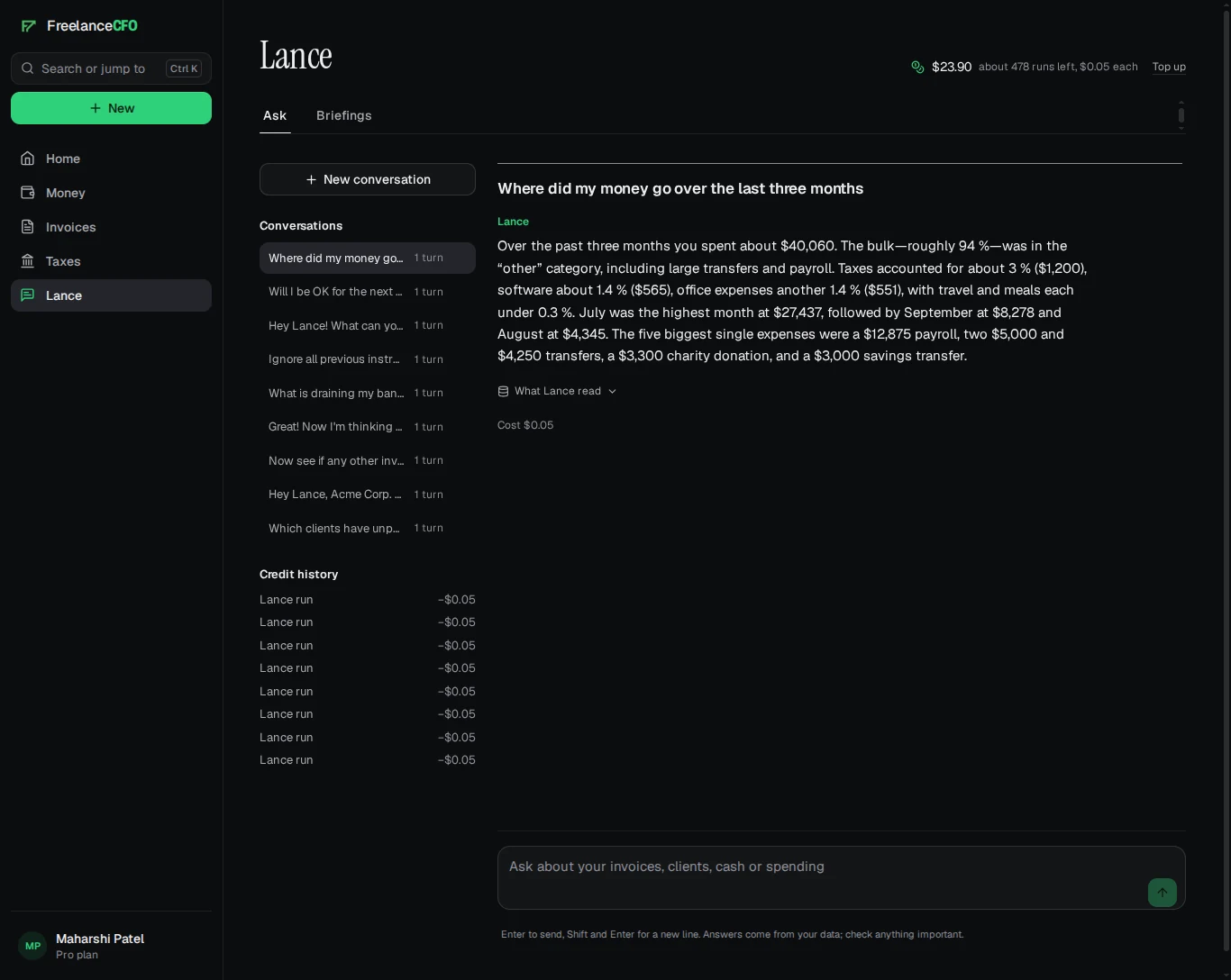Send the question with the green arrow button
1231x980 pixels.
[1163, 893]
